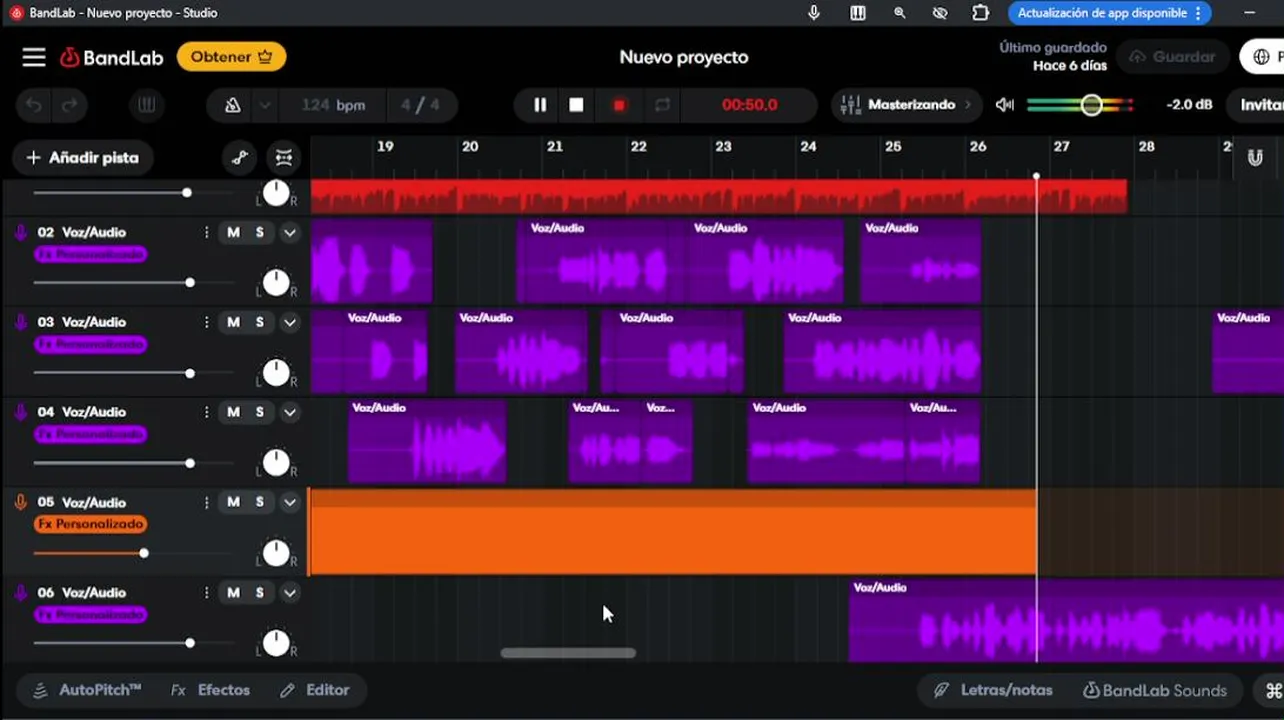
Task: Adjust track 05 volume slider
Action: coord(144,553)
